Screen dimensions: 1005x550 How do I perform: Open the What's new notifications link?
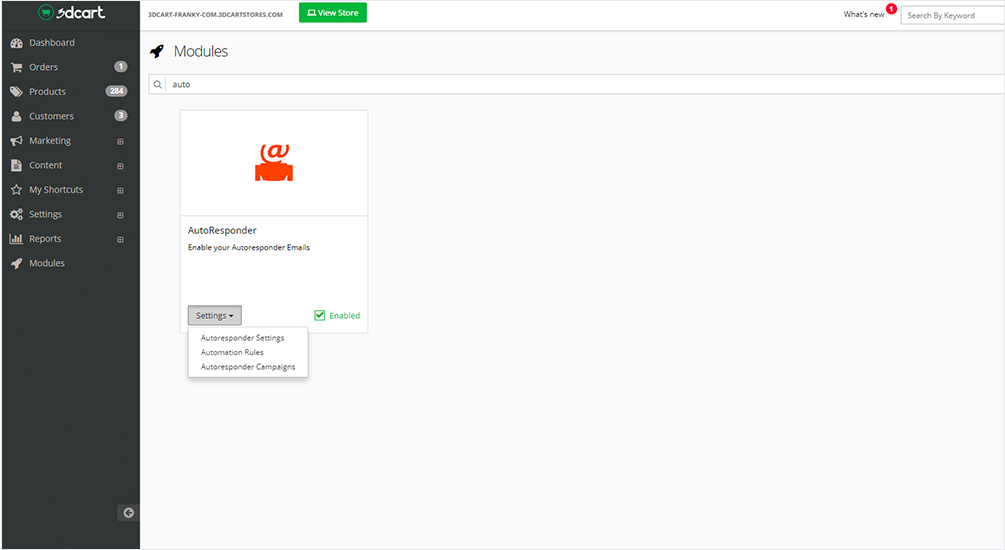[864, 15]
